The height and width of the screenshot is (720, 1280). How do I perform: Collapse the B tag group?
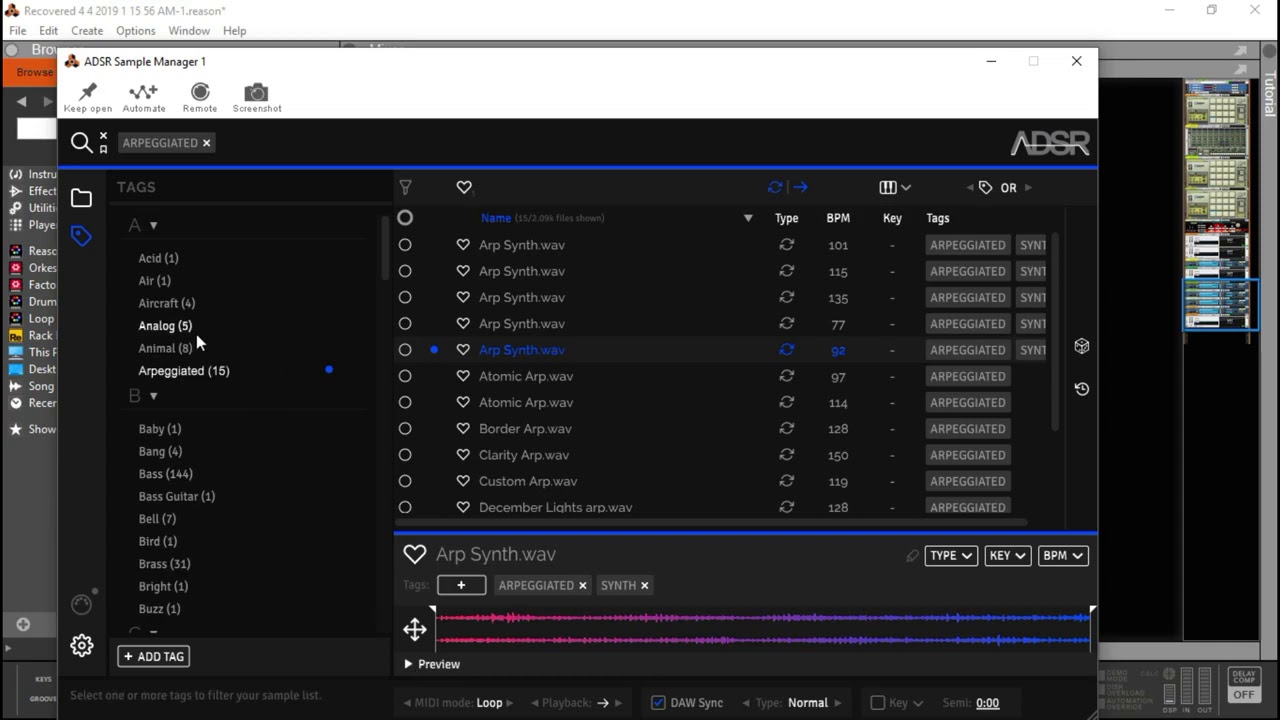coord(153,396)
